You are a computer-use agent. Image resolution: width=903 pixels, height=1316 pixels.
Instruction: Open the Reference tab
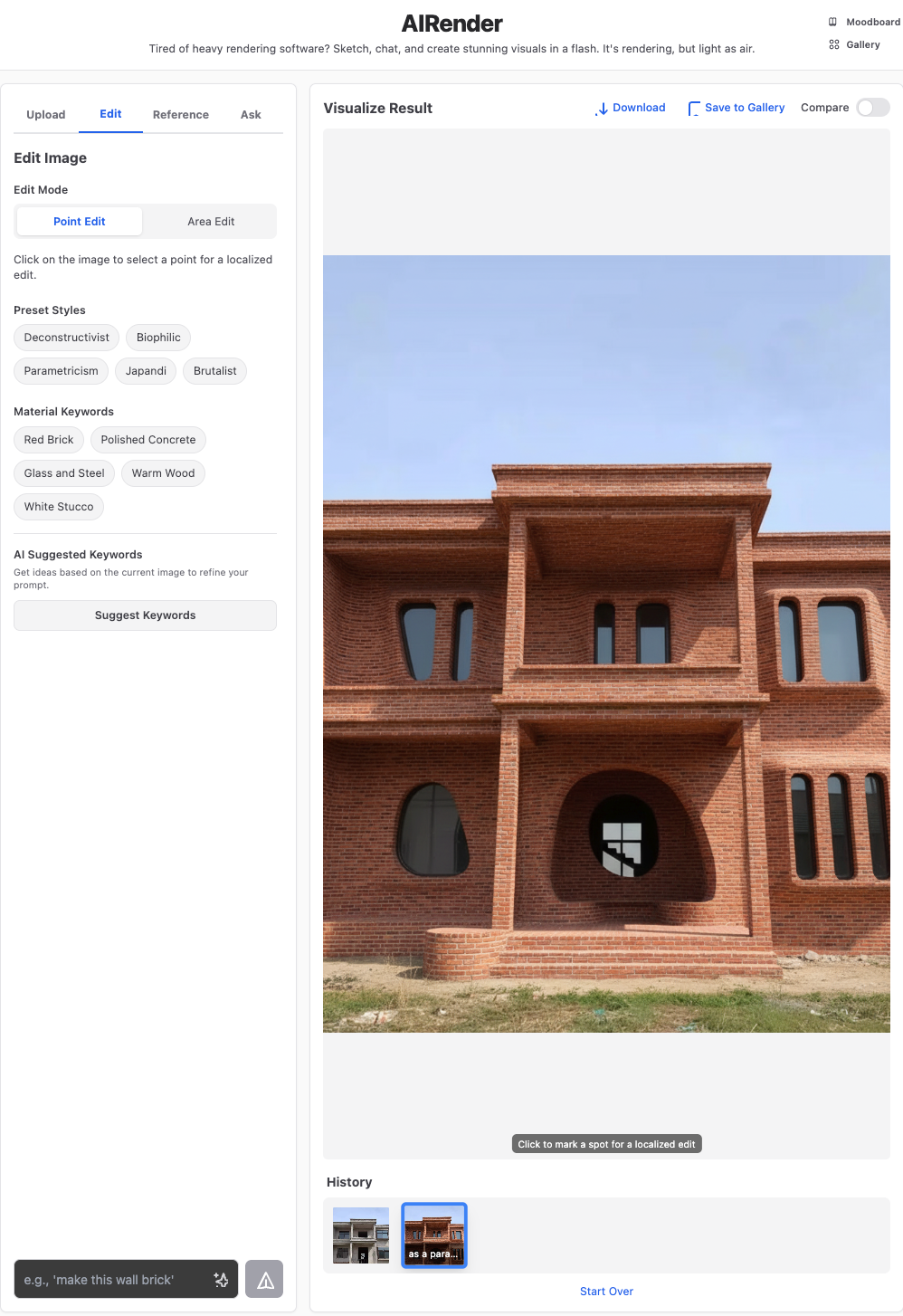click(181, 115)
